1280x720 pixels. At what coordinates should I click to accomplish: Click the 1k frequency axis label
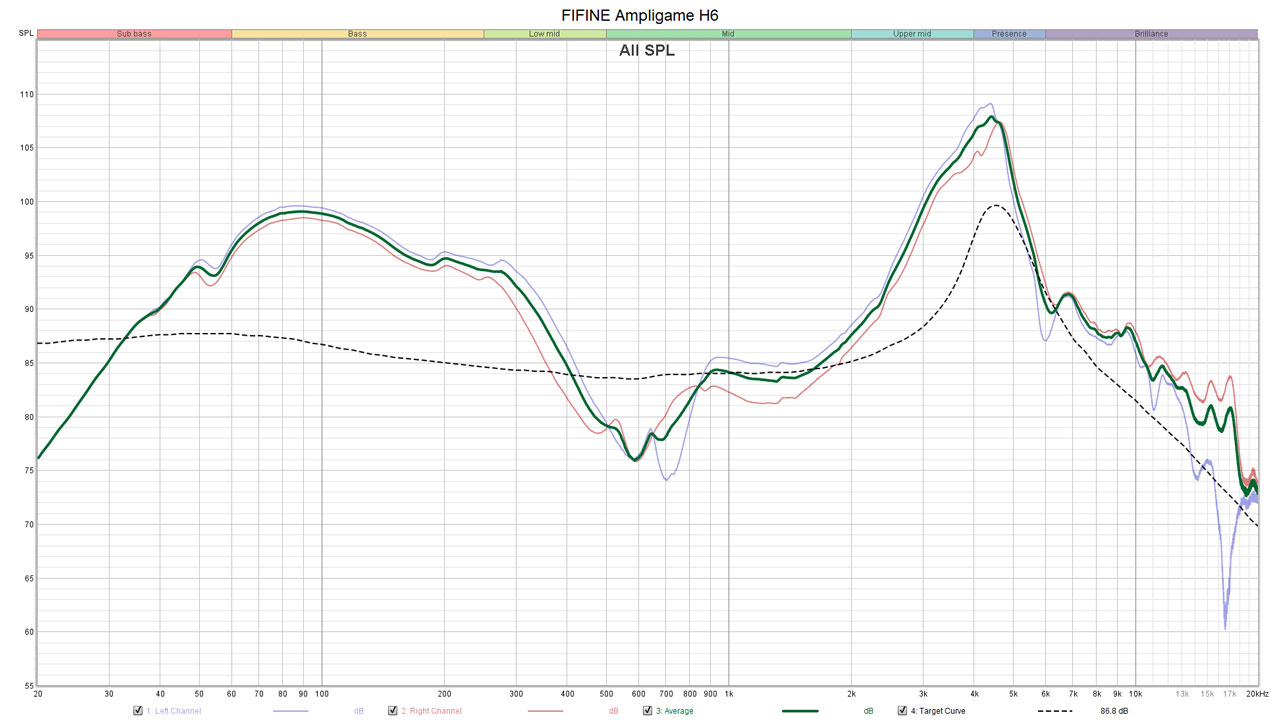click(728, 693)
